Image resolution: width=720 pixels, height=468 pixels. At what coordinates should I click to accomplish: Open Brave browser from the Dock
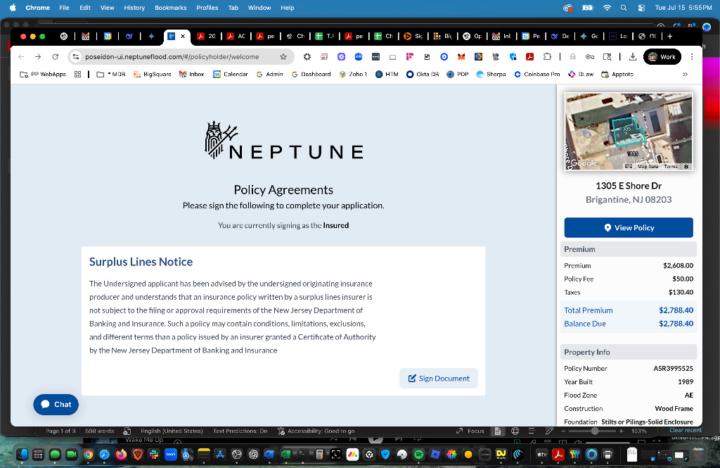138,455
